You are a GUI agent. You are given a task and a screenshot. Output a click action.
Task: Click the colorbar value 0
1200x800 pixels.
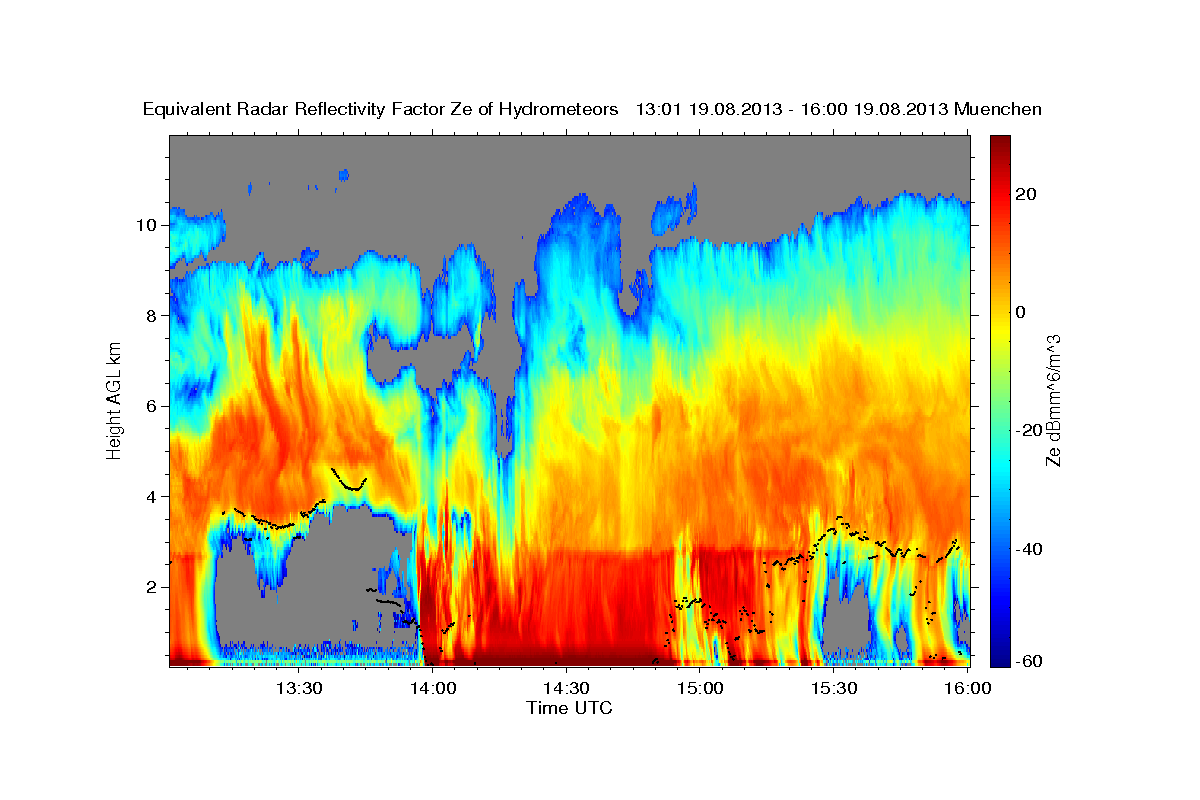pyautogui.click(x=1021, y=312)
